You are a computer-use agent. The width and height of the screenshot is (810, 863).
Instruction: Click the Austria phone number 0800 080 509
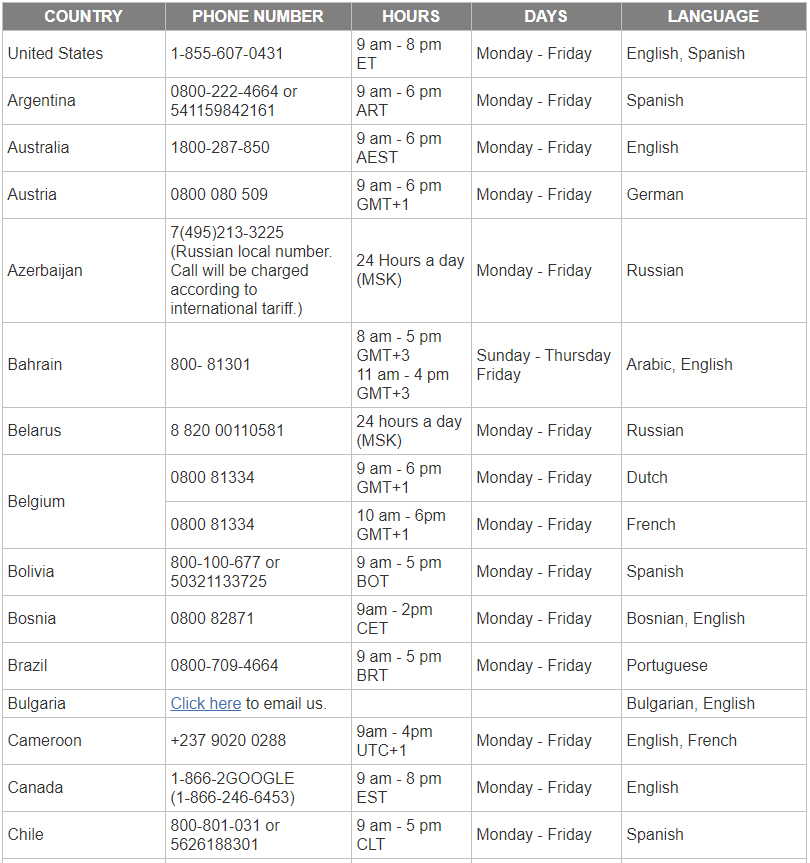tap(219, 194)
